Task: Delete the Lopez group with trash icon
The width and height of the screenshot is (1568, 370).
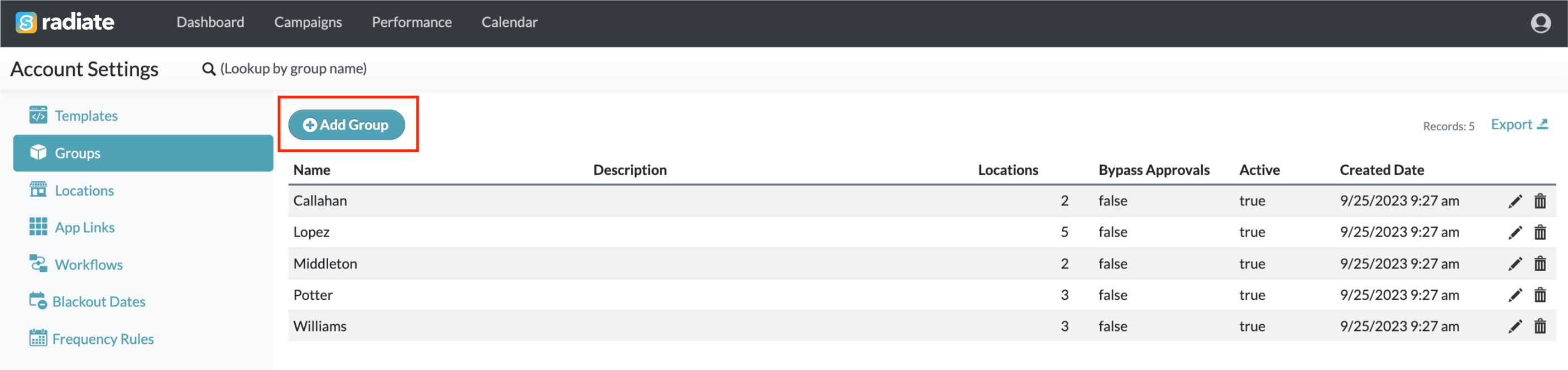Action: coord(1540,233)
